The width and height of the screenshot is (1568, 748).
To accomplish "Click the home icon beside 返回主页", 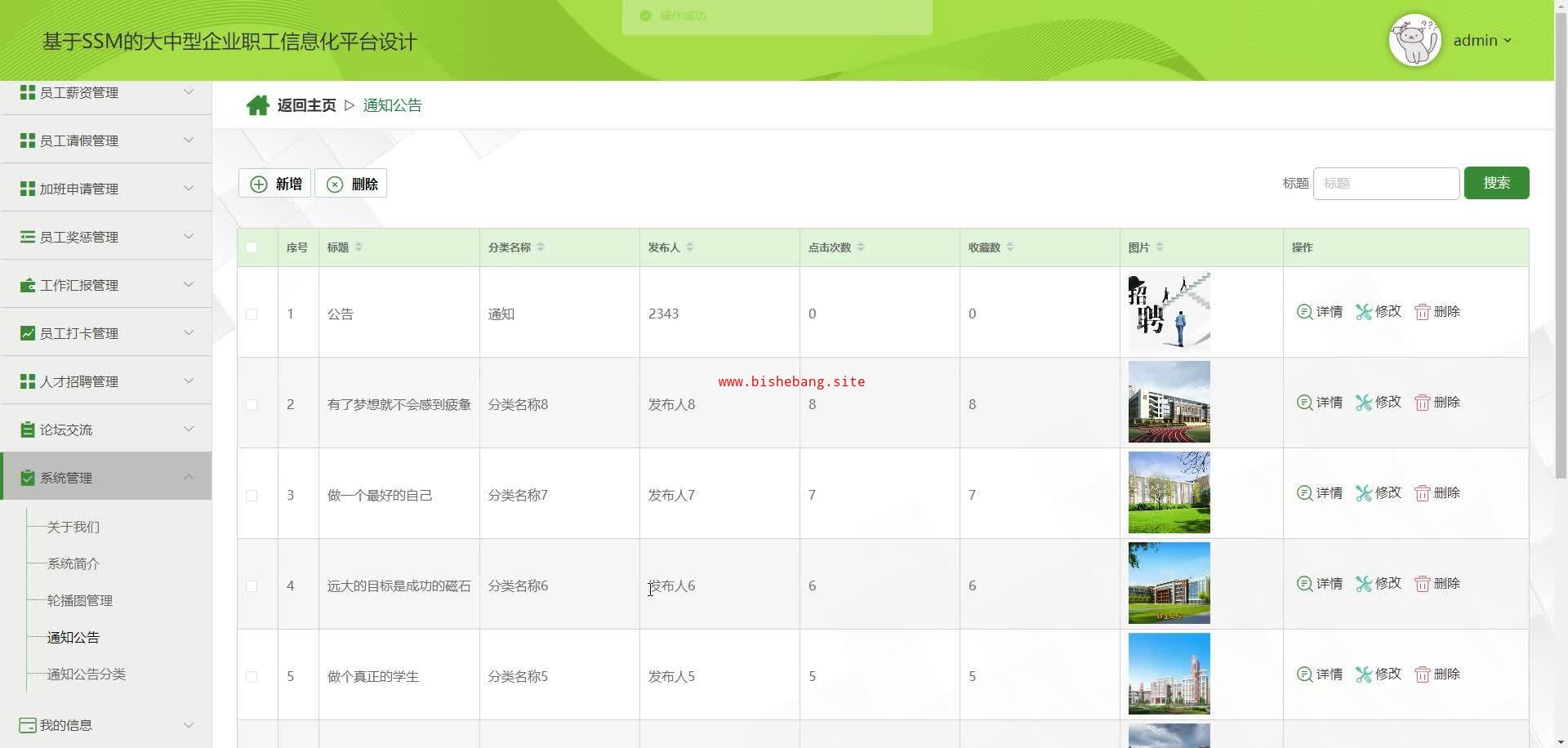I will click(258, 105).
